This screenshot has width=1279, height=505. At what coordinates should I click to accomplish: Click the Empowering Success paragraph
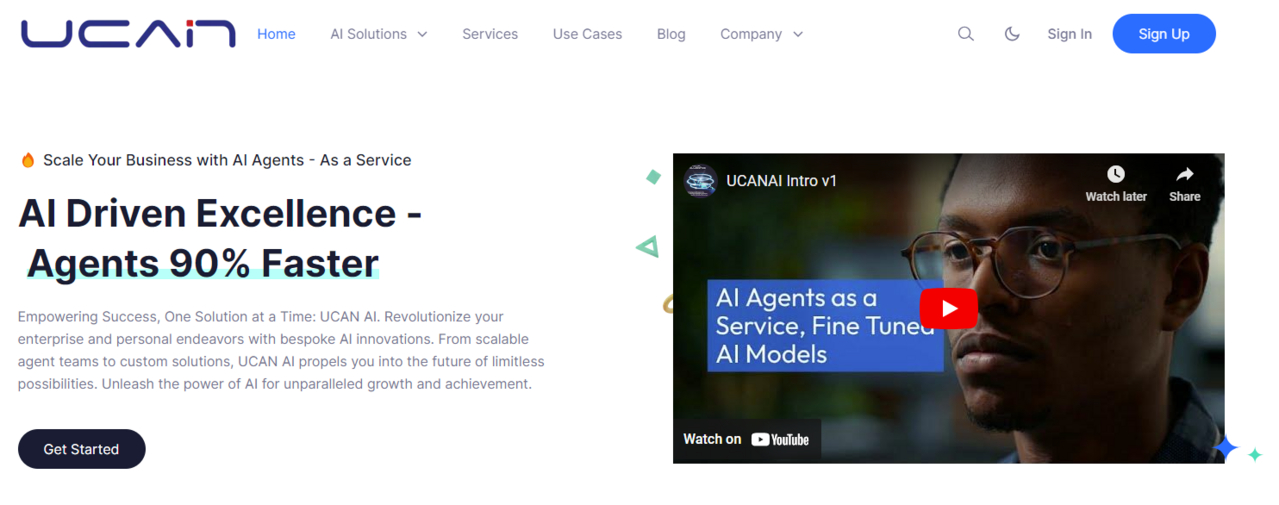(281, 350)
